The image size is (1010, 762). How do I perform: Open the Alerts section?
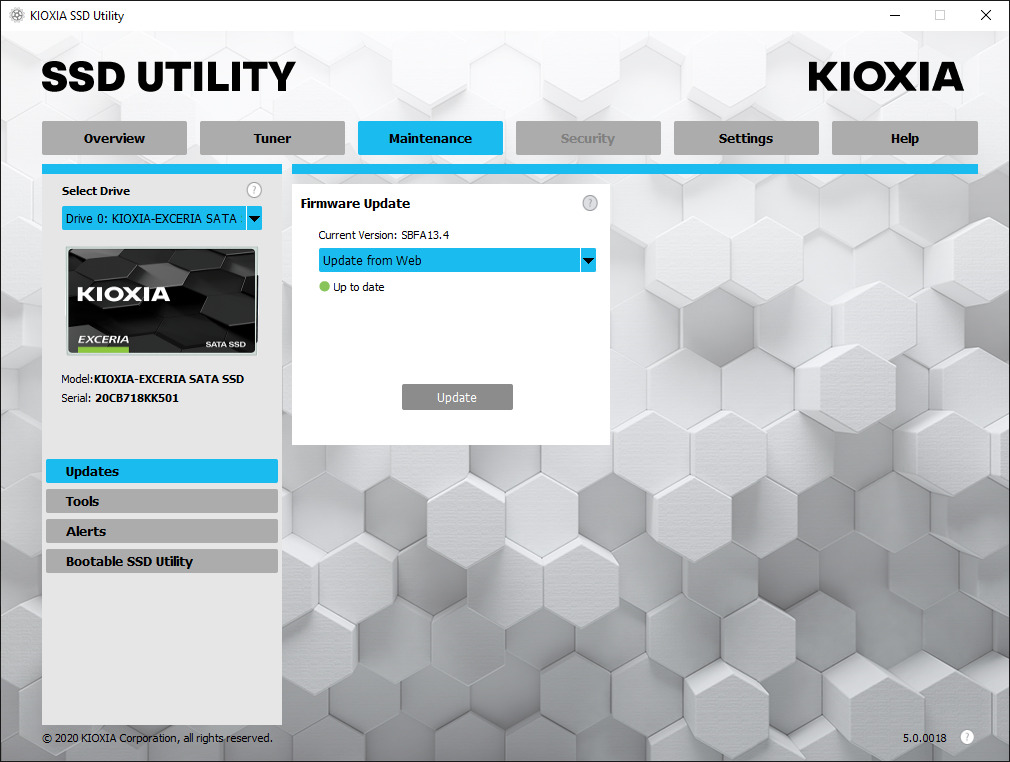161,531
